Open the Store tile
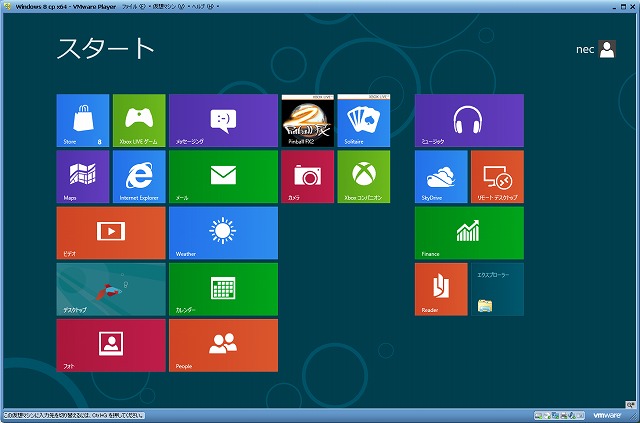This screenshot has height=423, width=640. pyautogui.click(x=83, y=120)
